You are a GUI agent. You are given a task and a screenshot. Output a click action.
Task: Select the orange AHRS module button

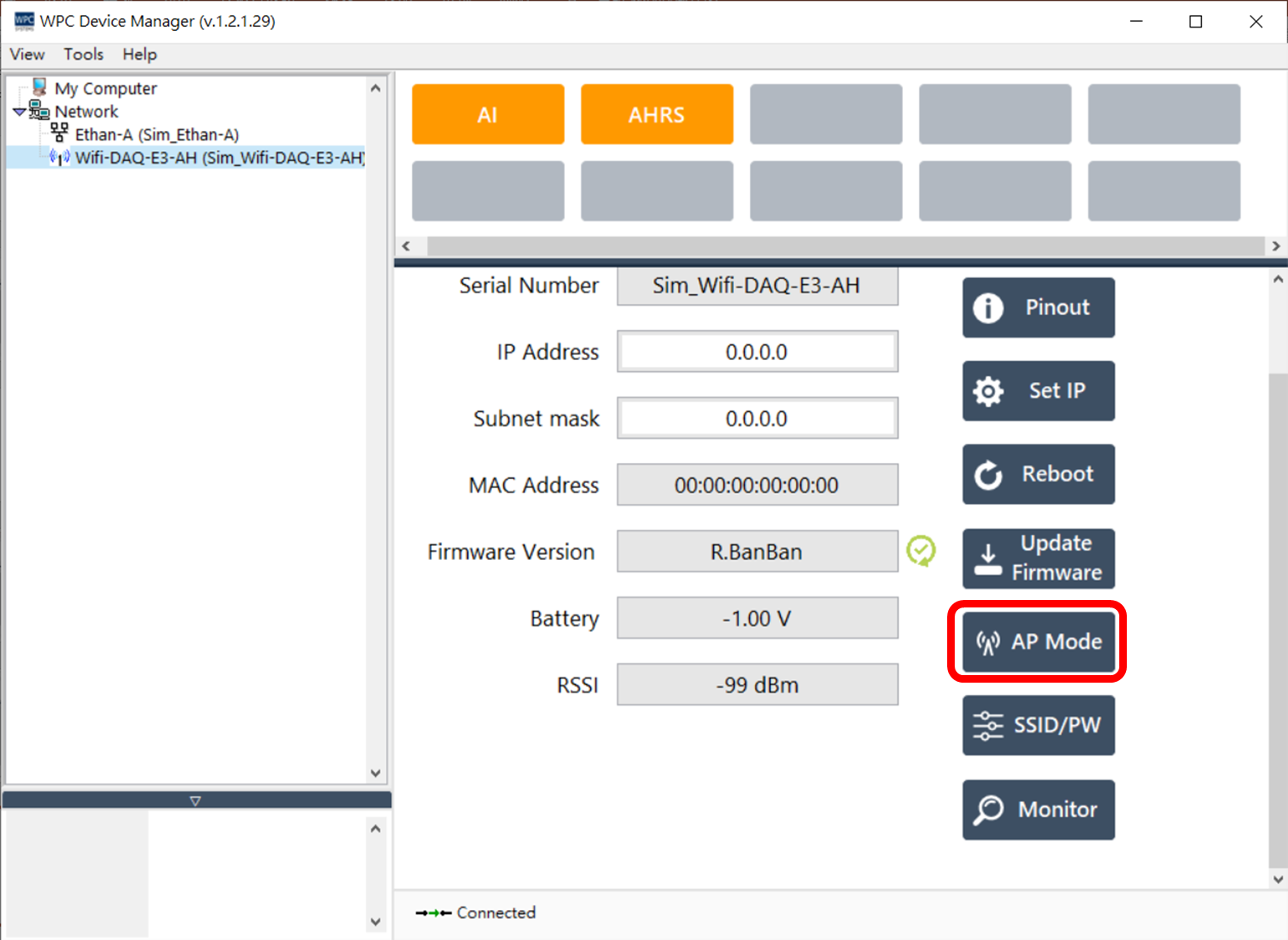(x=657, y=114)
